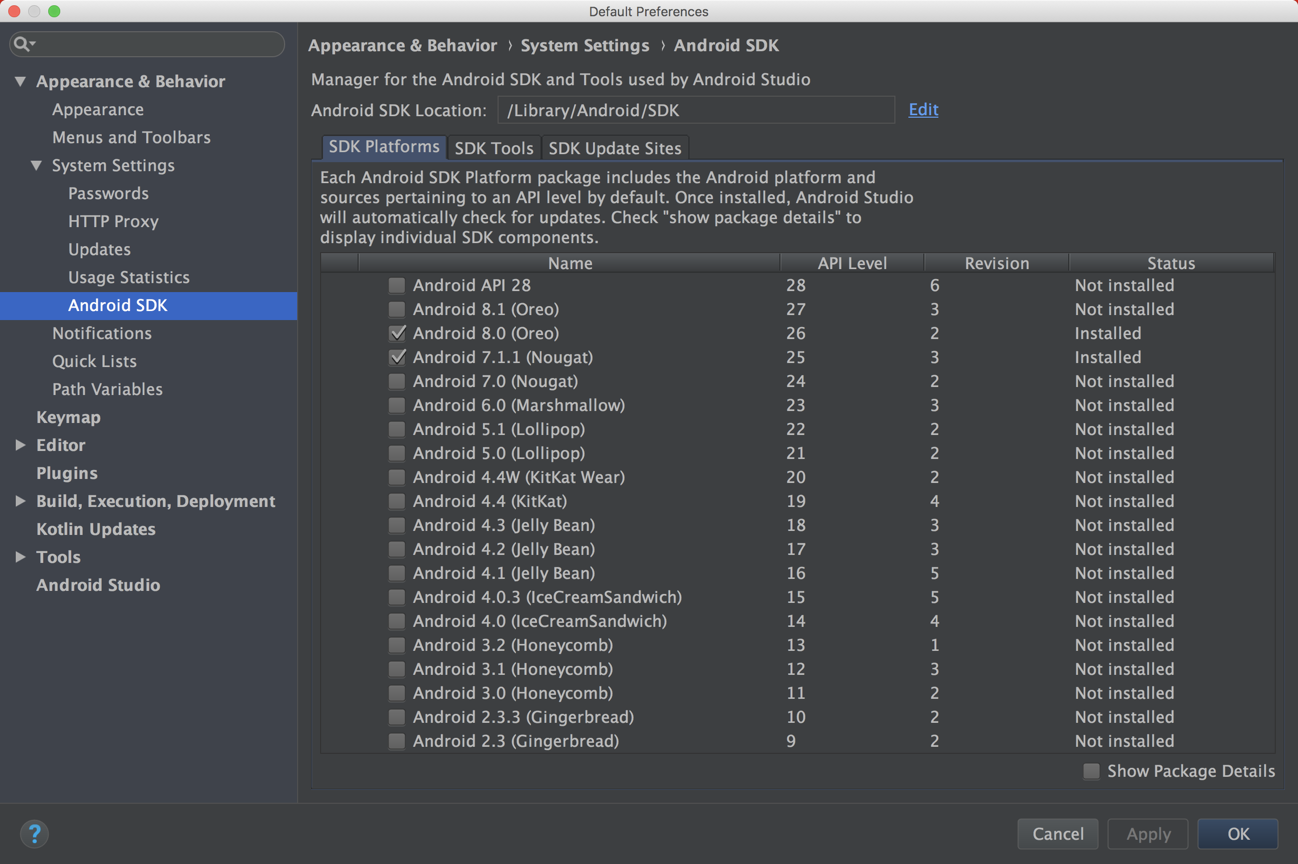The width and height of the screenshot is (1298, 864).
Task: Sort by the Status column header
Action: coord(1171,263)
